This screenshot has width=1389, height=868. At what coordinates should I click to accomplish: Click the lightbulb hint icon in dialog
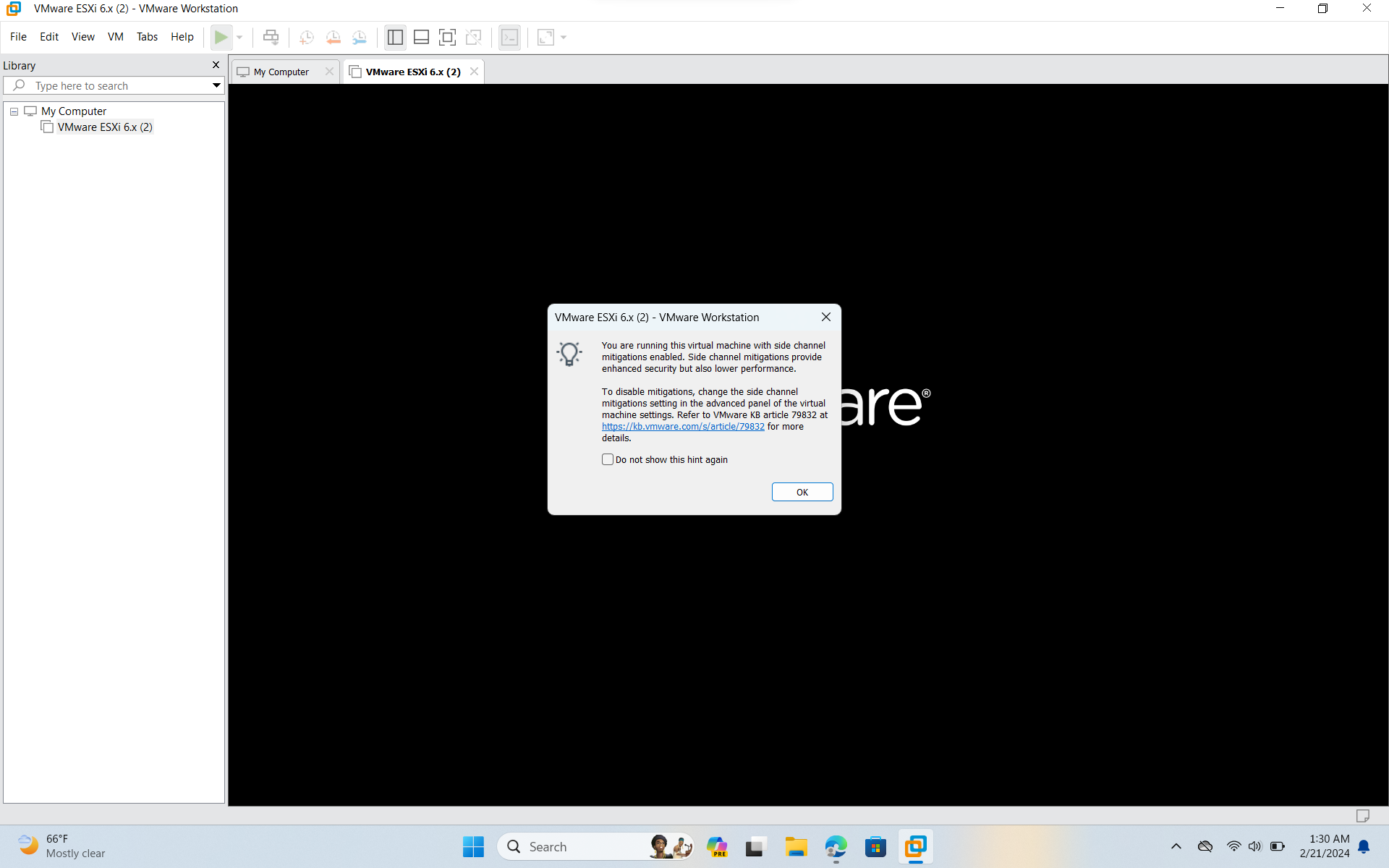[x=569, y=354]
